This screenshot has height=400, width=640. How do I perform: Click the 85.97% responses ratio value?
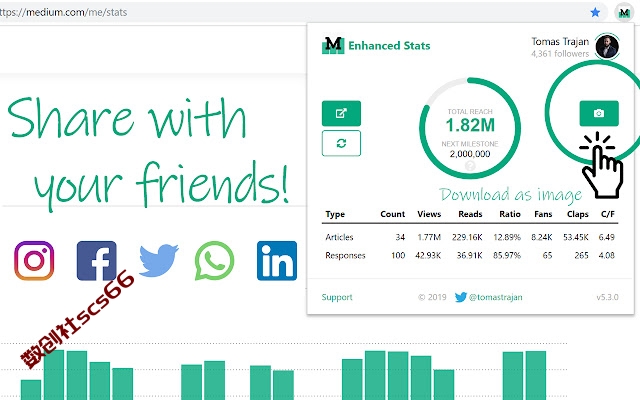pos(507,256)
